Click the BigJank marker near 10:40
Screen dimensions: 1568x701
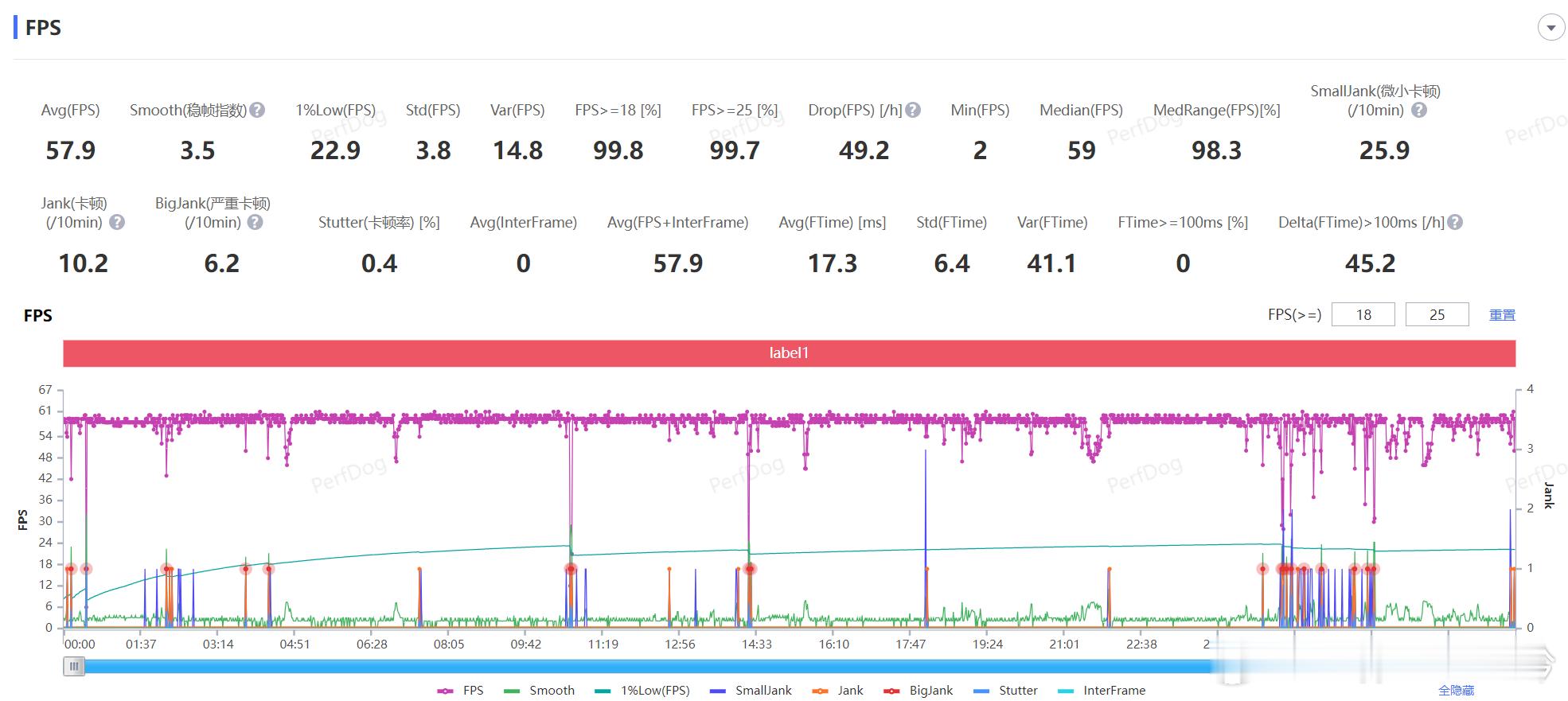pyautogui.click(x=571, y=569)
